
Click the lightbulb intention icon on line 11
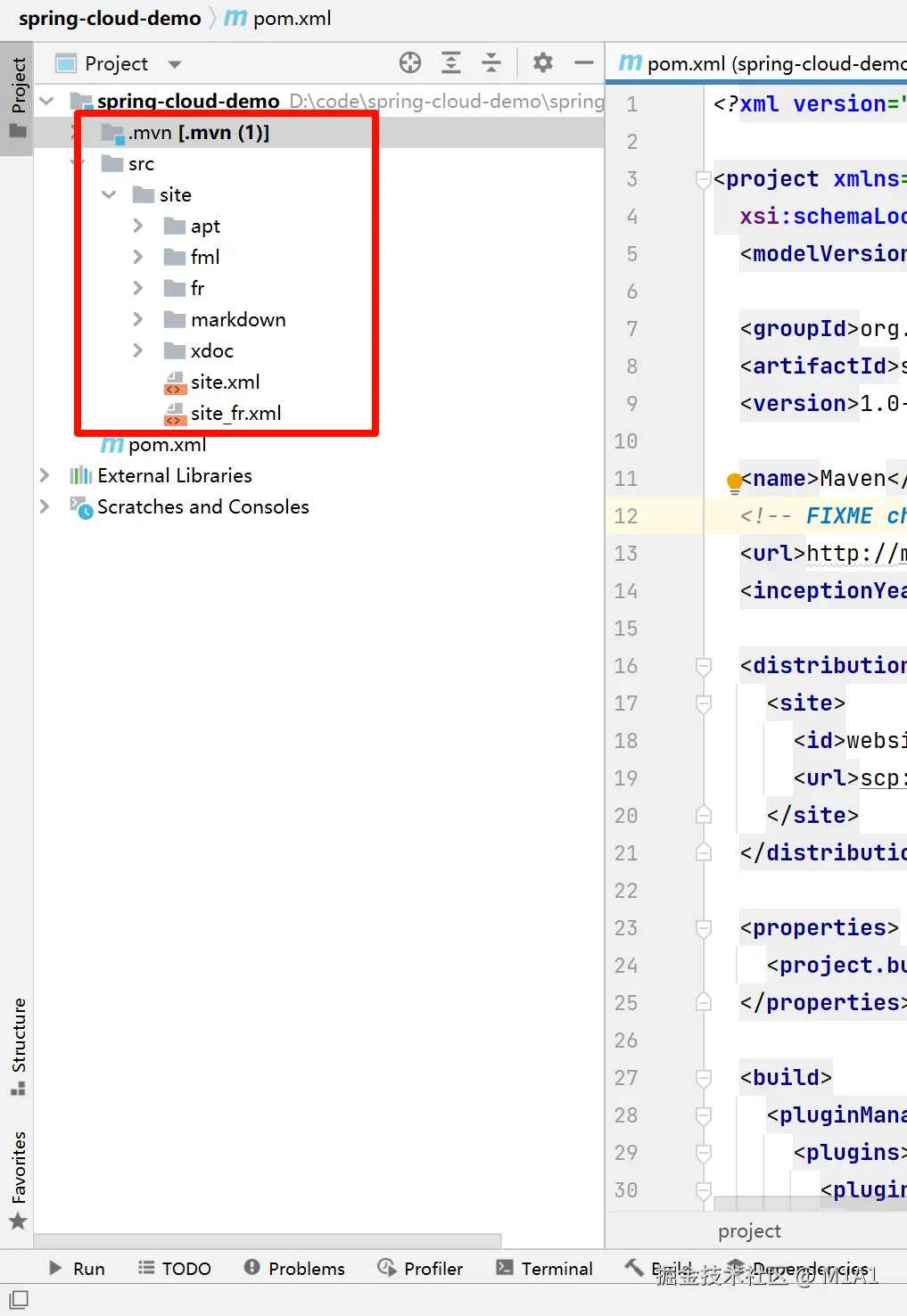pos(734,482)
